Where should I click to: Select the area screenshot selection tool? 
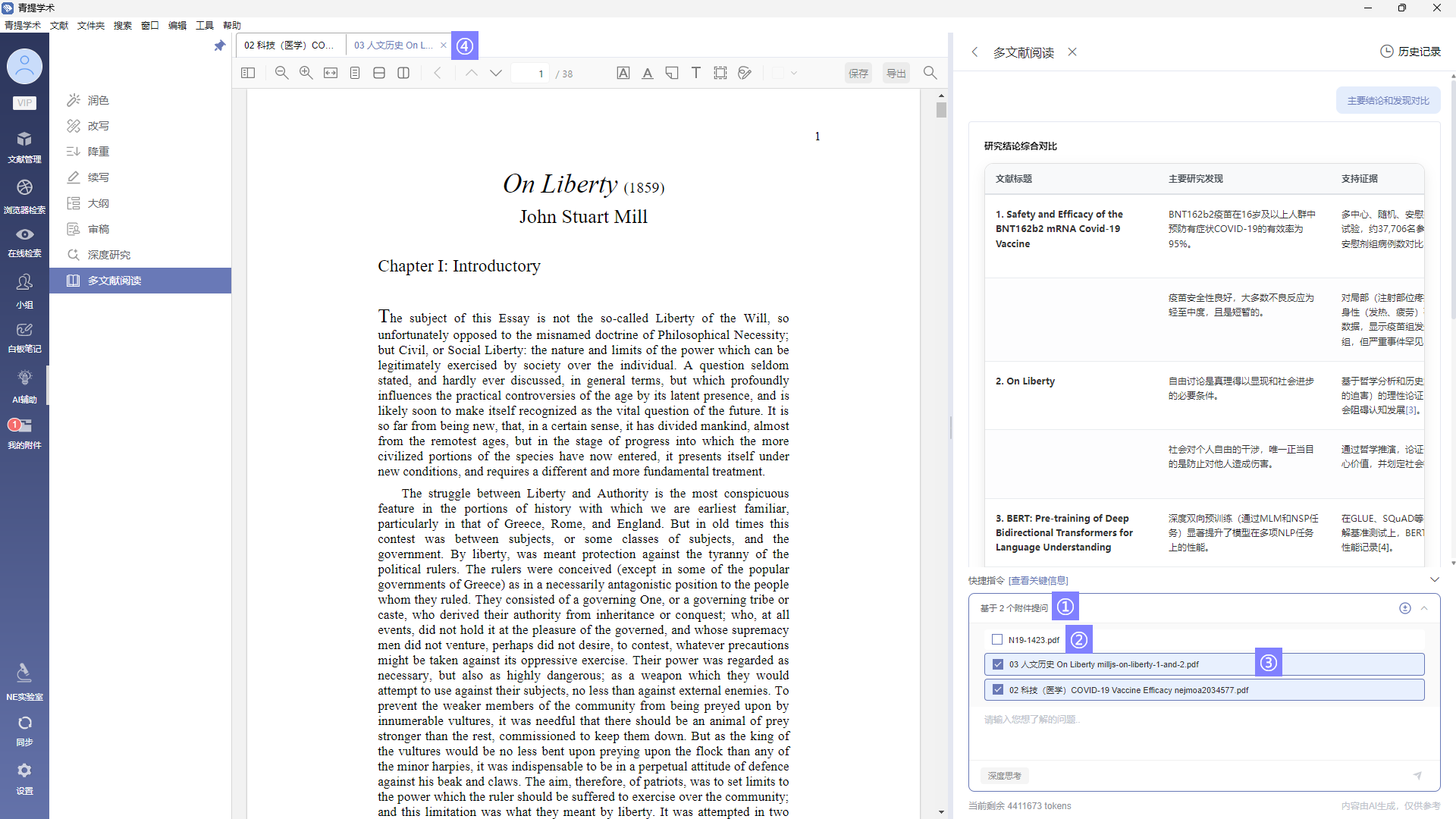click(x=720, y=73)
